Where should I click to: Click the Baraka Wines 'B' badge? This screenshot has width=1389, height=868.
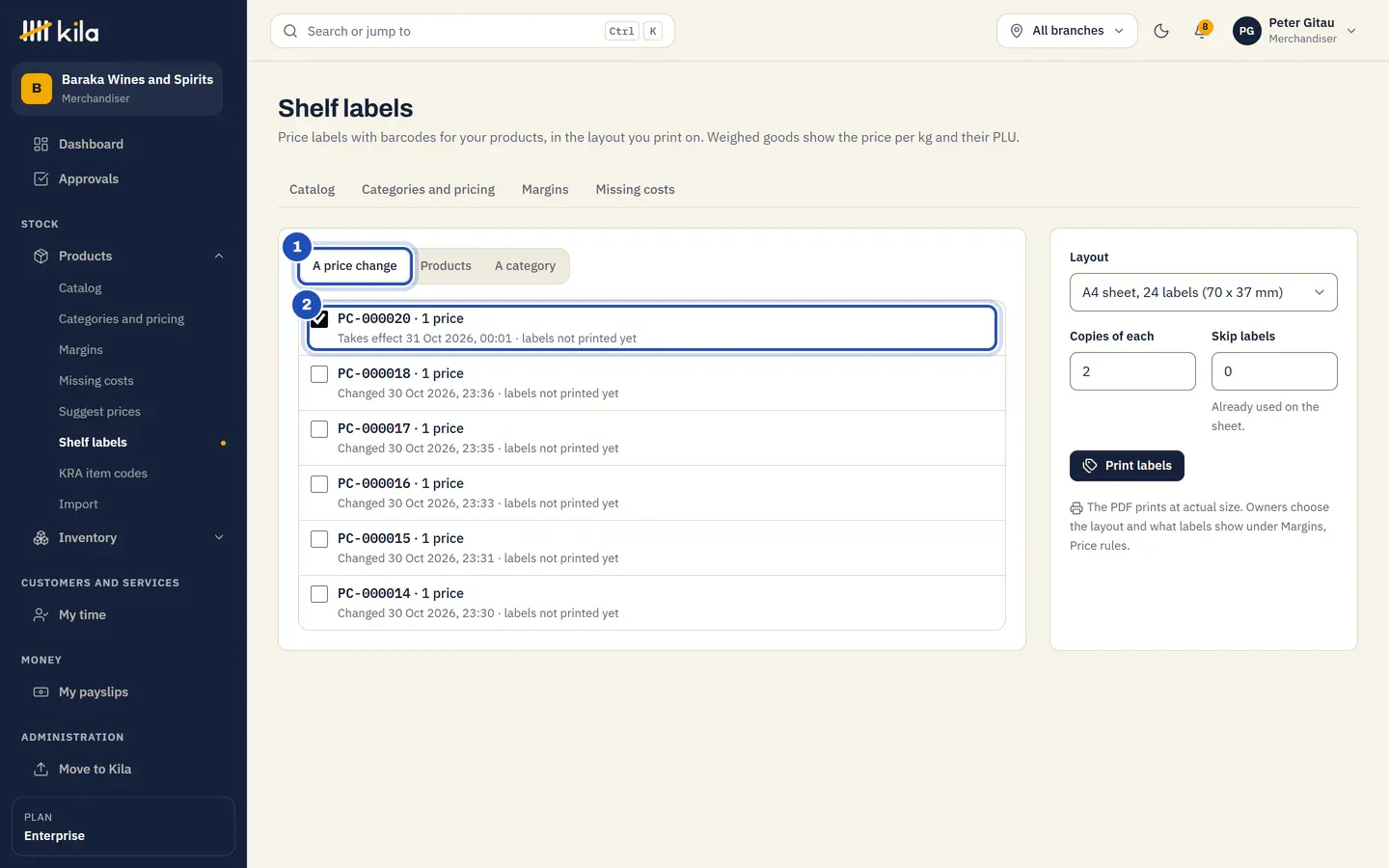click(x=37, y=89)
